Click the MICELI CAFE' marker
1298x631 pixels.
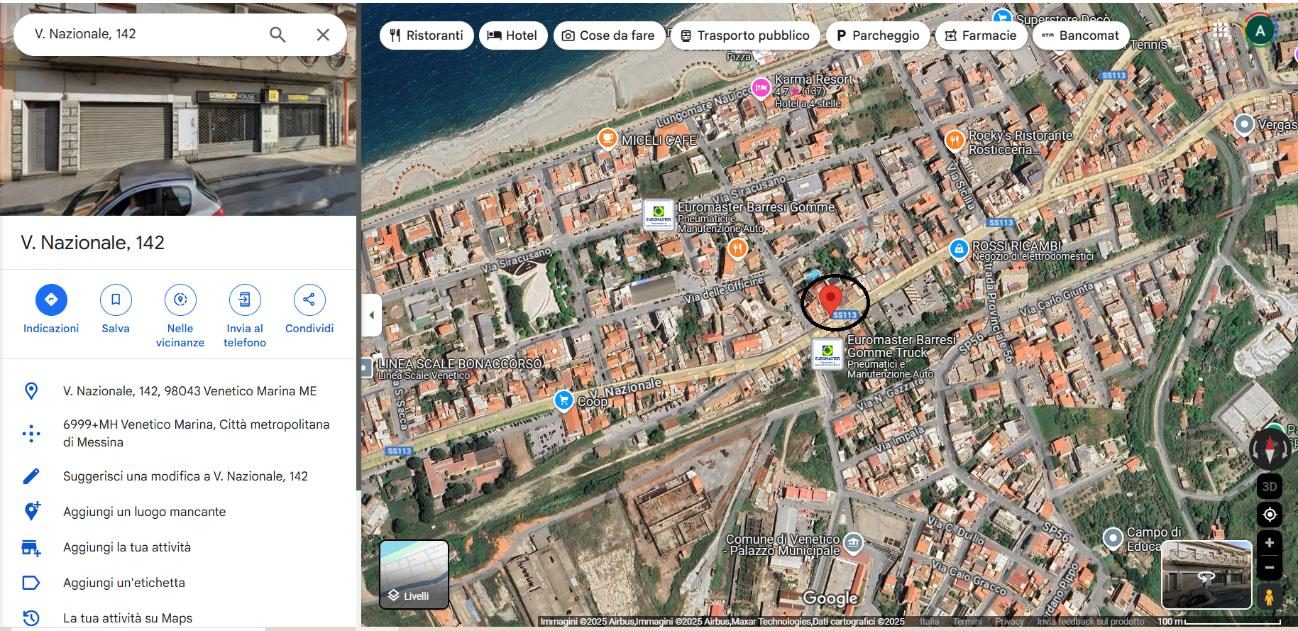coord(607,138)
